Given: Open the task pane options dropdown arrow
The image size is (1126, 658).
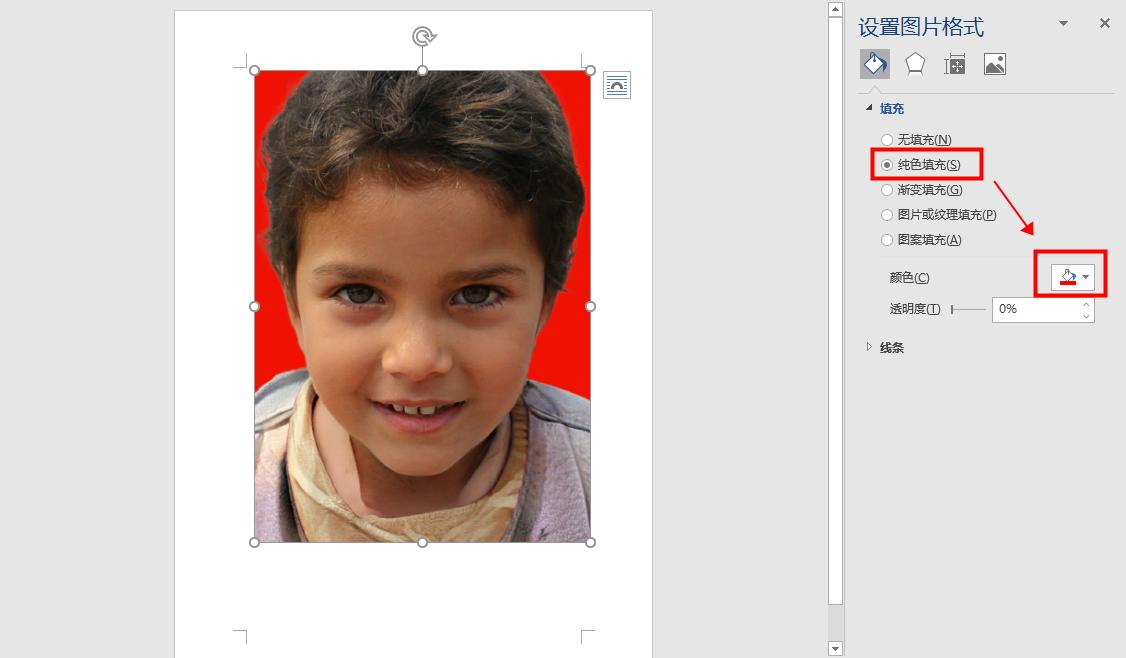Looking at the screenshot, I should click(1064, 24).
